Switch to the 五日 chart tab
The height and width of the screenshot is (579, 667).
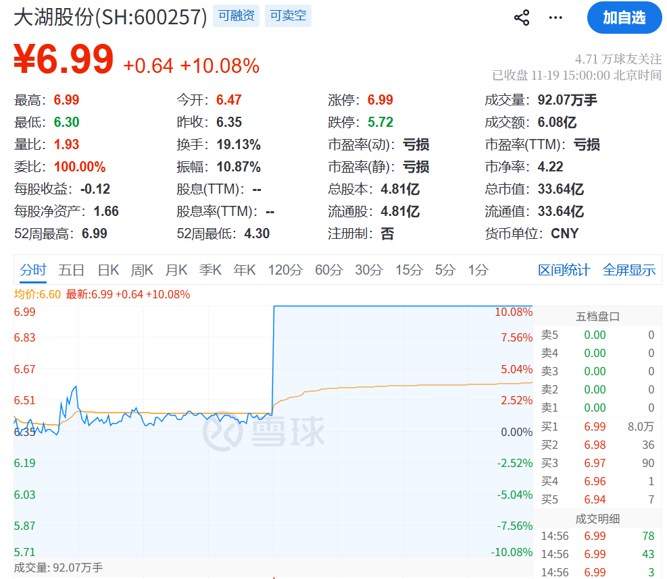coord(71,269)
